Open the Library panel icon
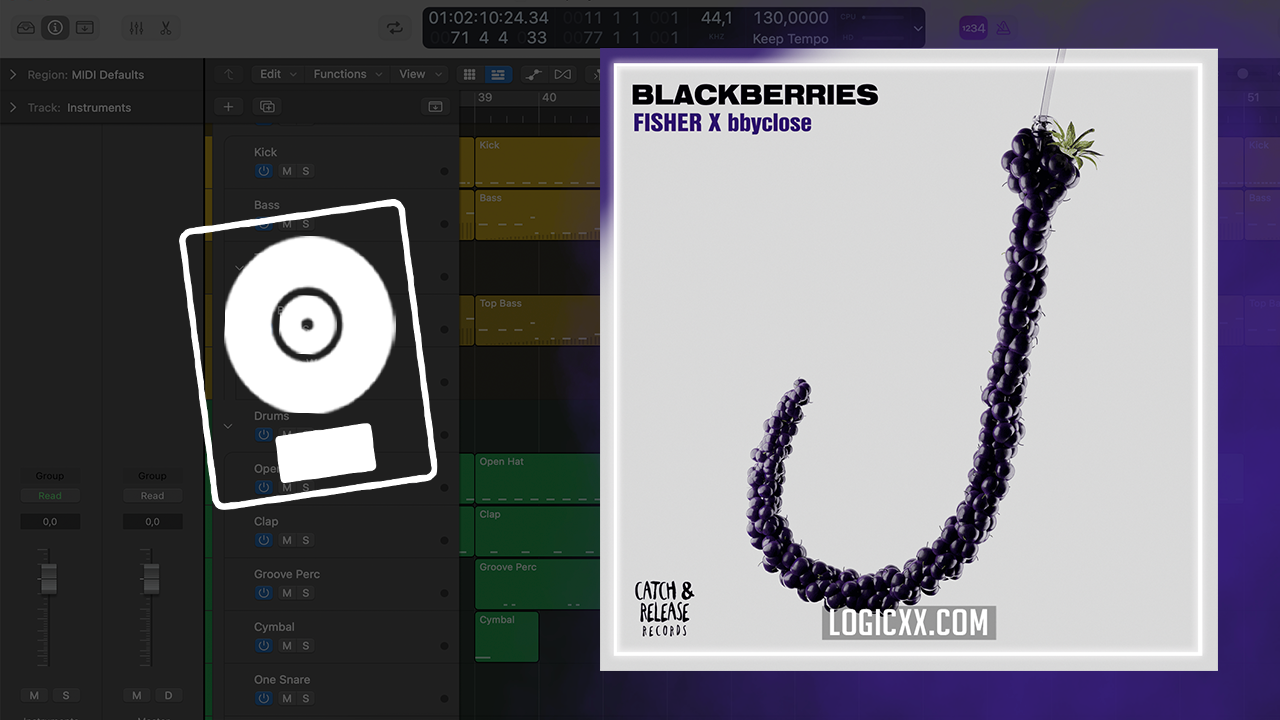 click(26, 28)
